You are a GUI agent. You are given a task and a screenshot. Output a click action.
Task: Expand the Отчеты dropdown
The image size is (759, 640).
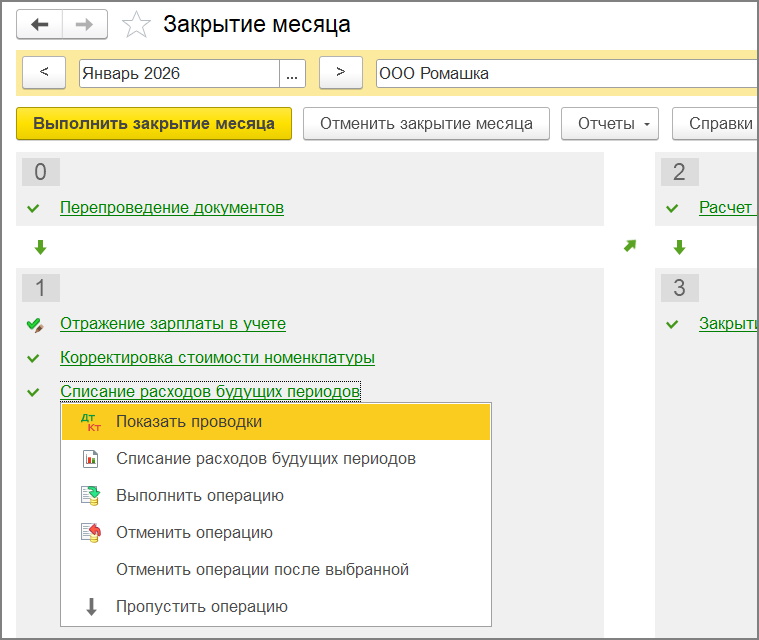615,124
